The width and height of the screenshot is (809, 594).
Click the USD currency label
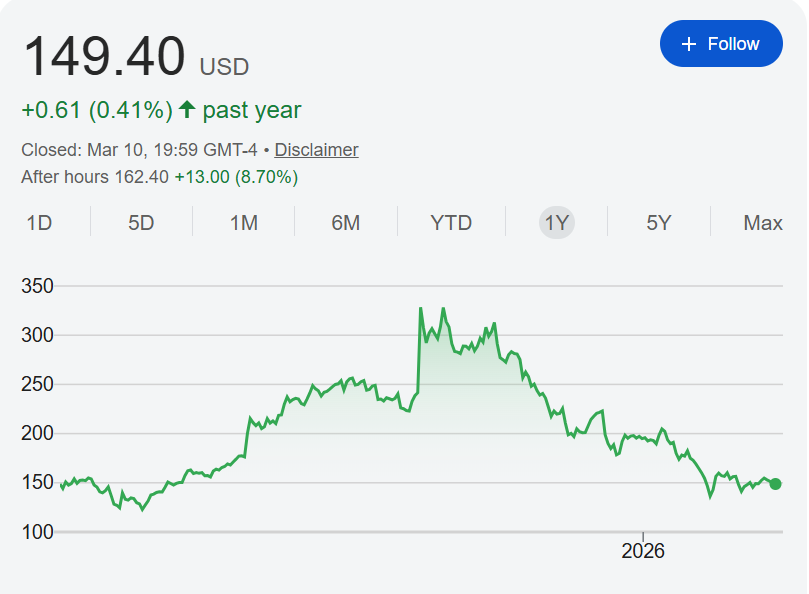pyautogui.click(x=224, y=67)
